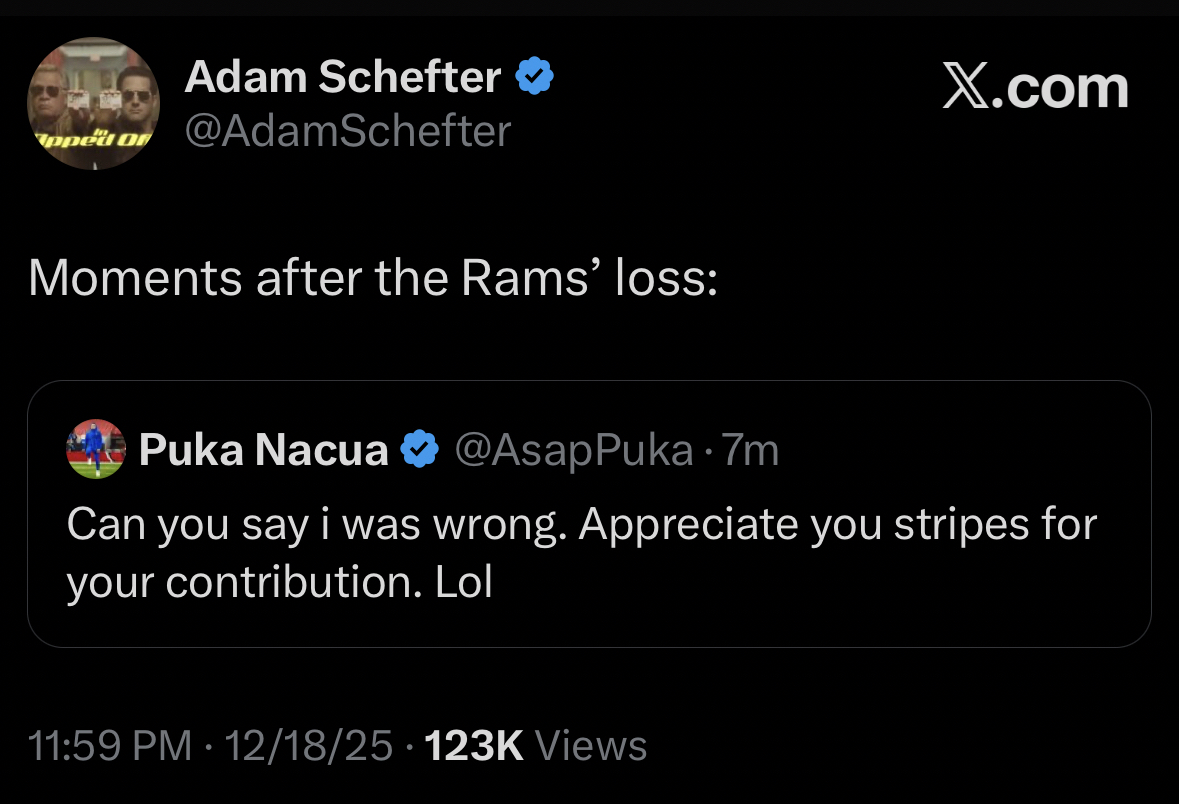Click Adam Schefter's profile avatar
Viewport: 1179px width, 804px height.
tap(93, 104)
